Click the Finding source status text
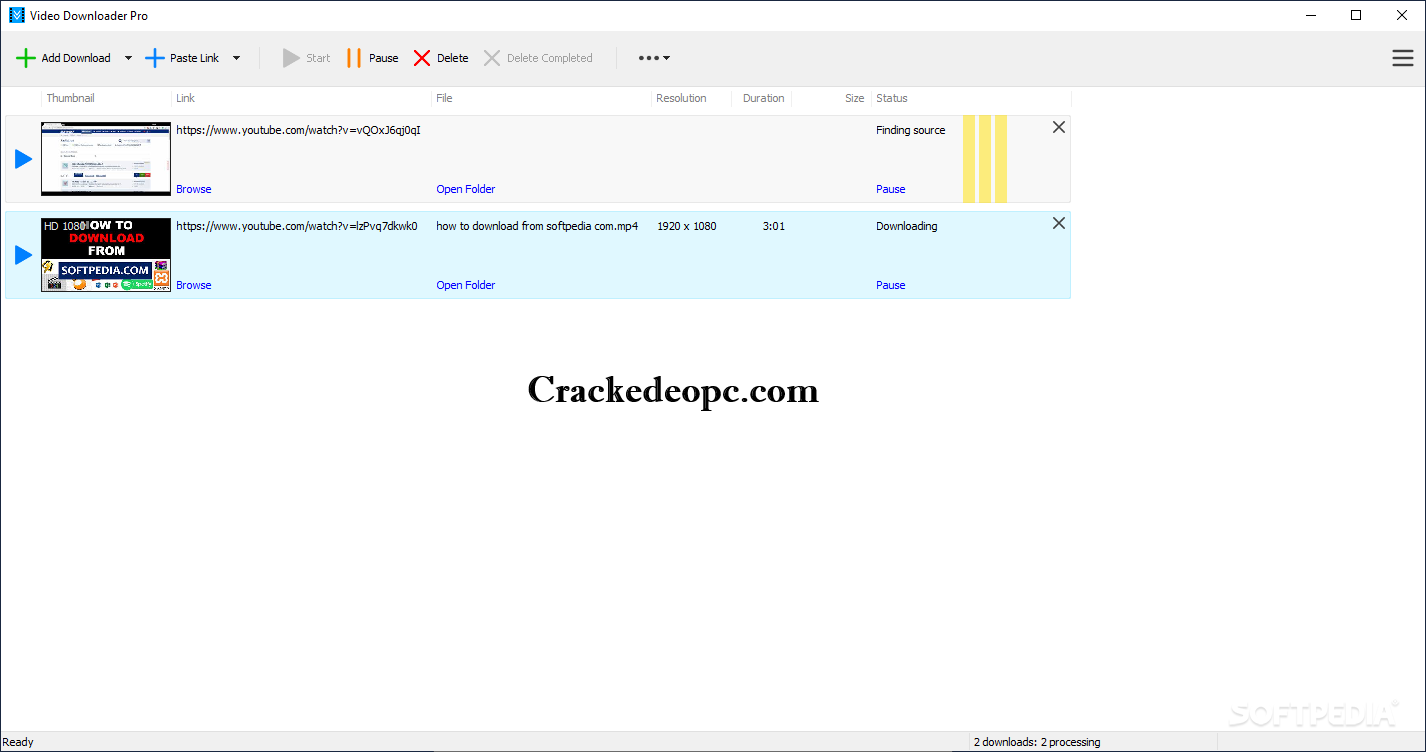 pyautogui.click(x=910, y=130)
